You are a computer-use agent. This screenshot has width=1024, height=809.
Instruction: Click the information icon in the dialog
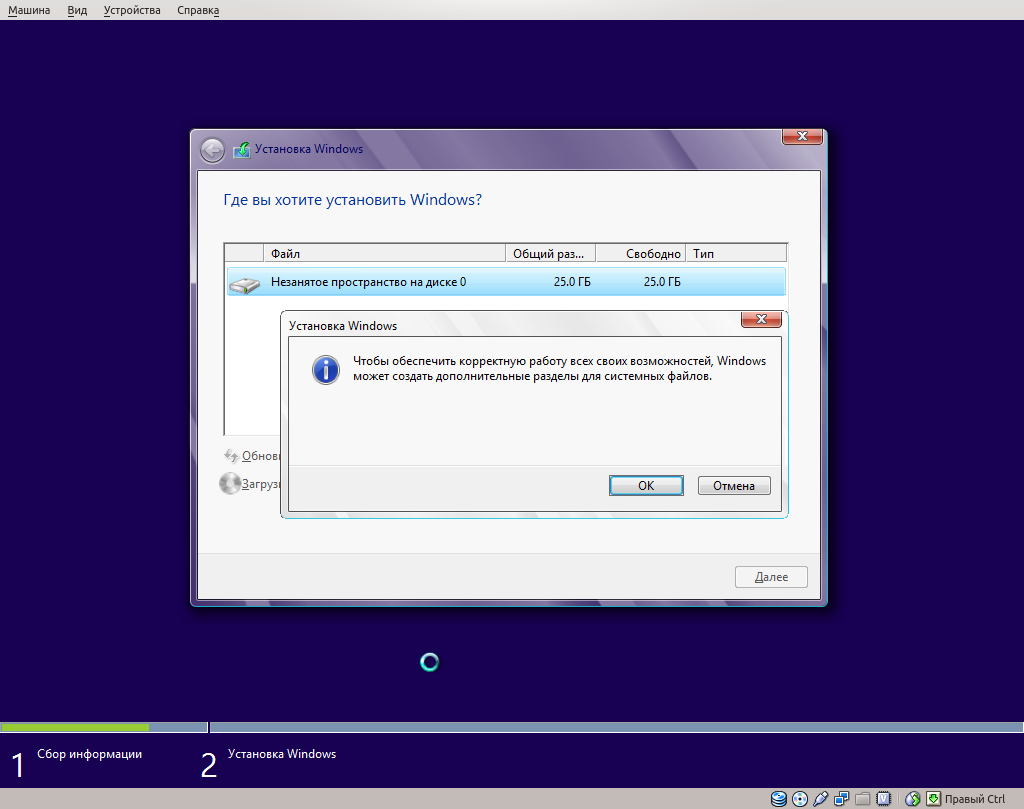[x=325, y=370]
